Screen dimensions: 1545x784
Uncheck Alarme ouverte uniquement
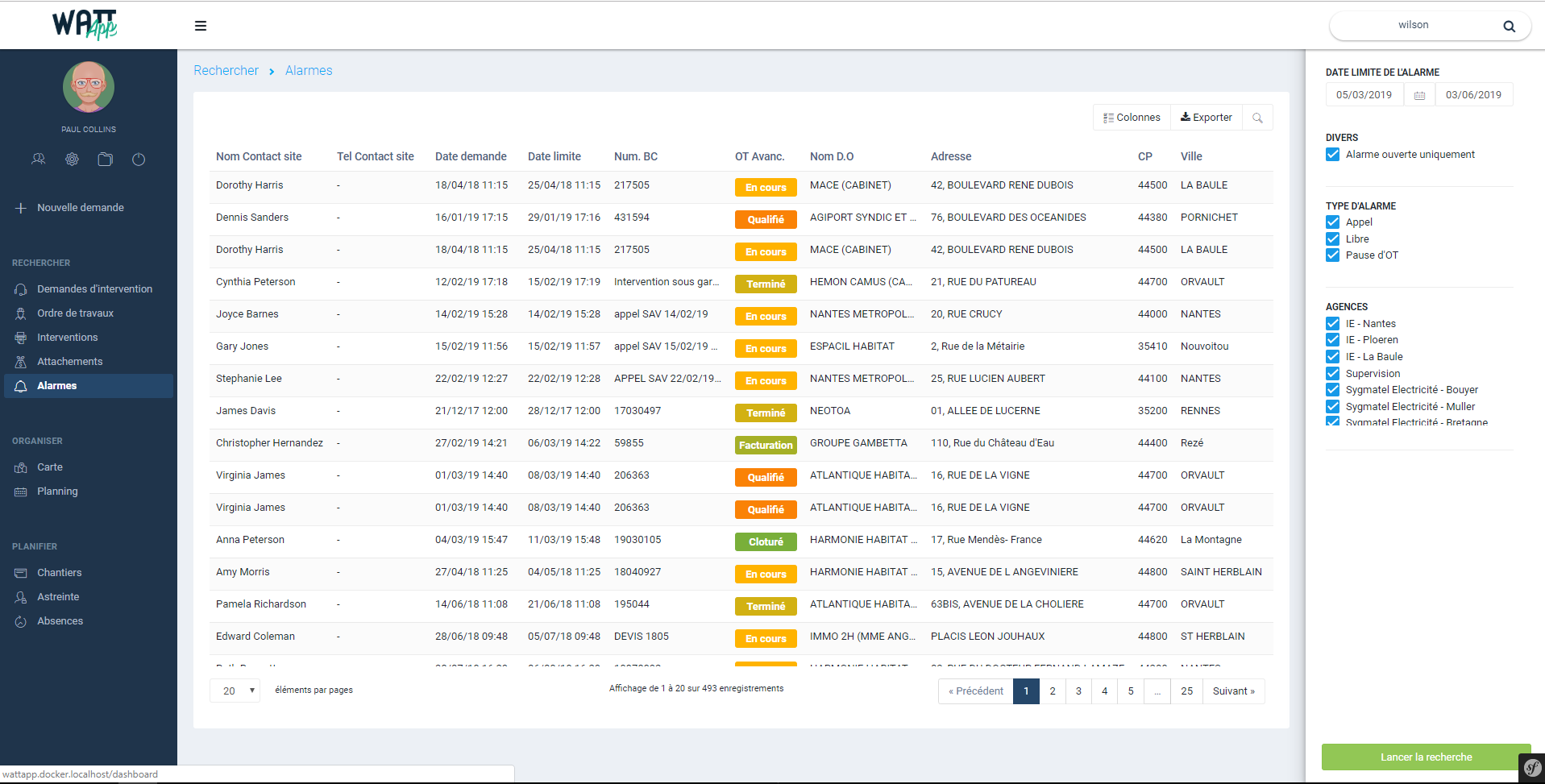1333,155
